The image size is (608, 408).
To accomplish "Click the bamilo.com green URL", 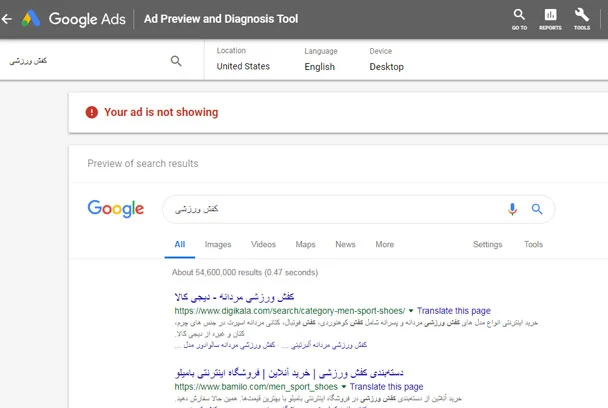I will 256,387.
